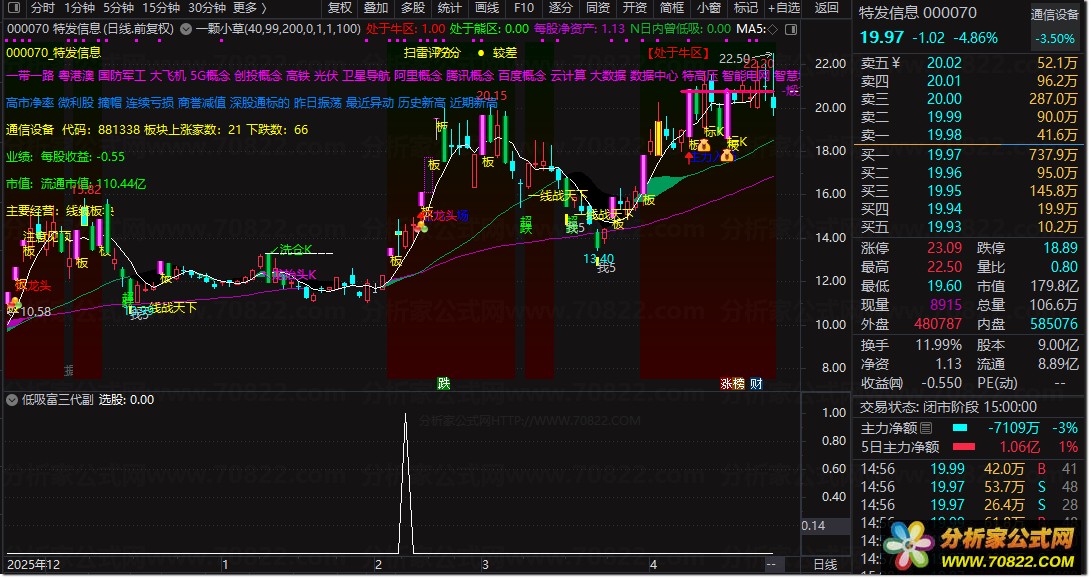Switch to the 1分钟 period

coord(79,8)
